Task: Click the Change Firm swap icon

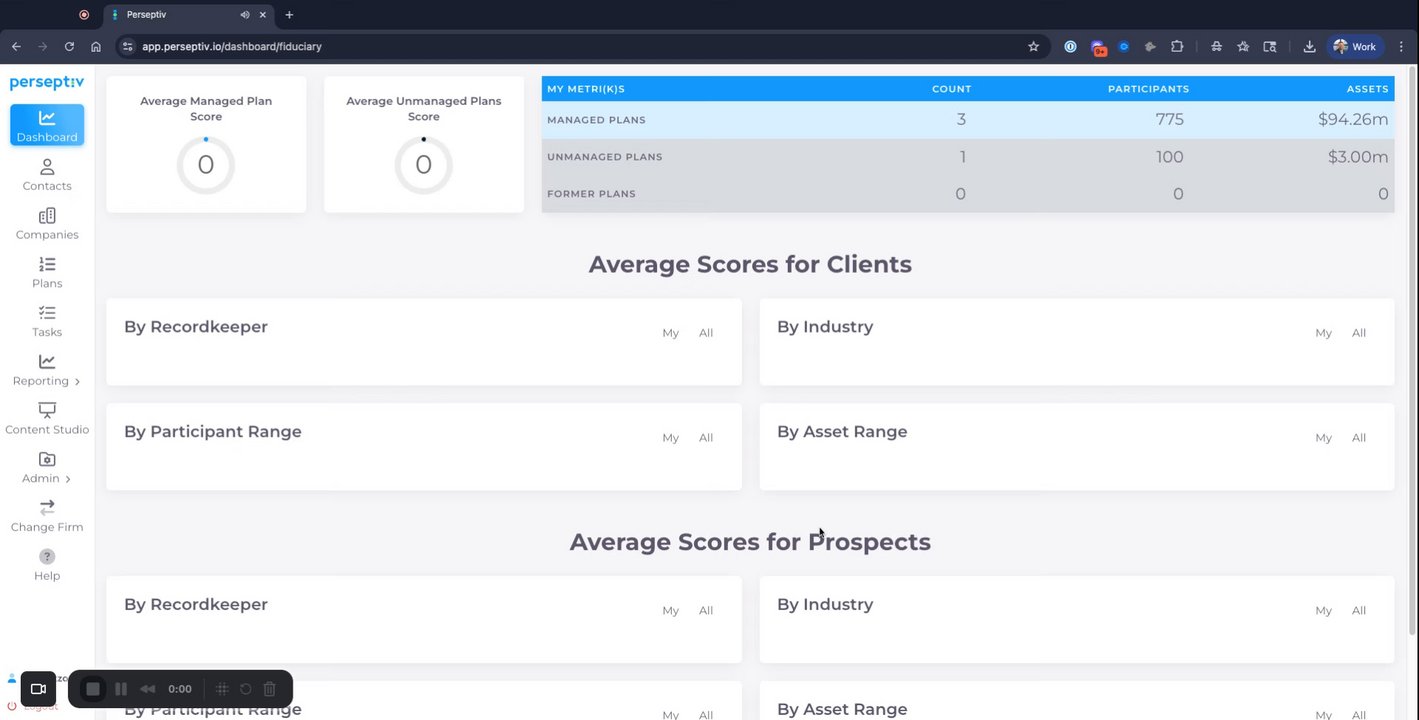Action: [x=47, y=508]
